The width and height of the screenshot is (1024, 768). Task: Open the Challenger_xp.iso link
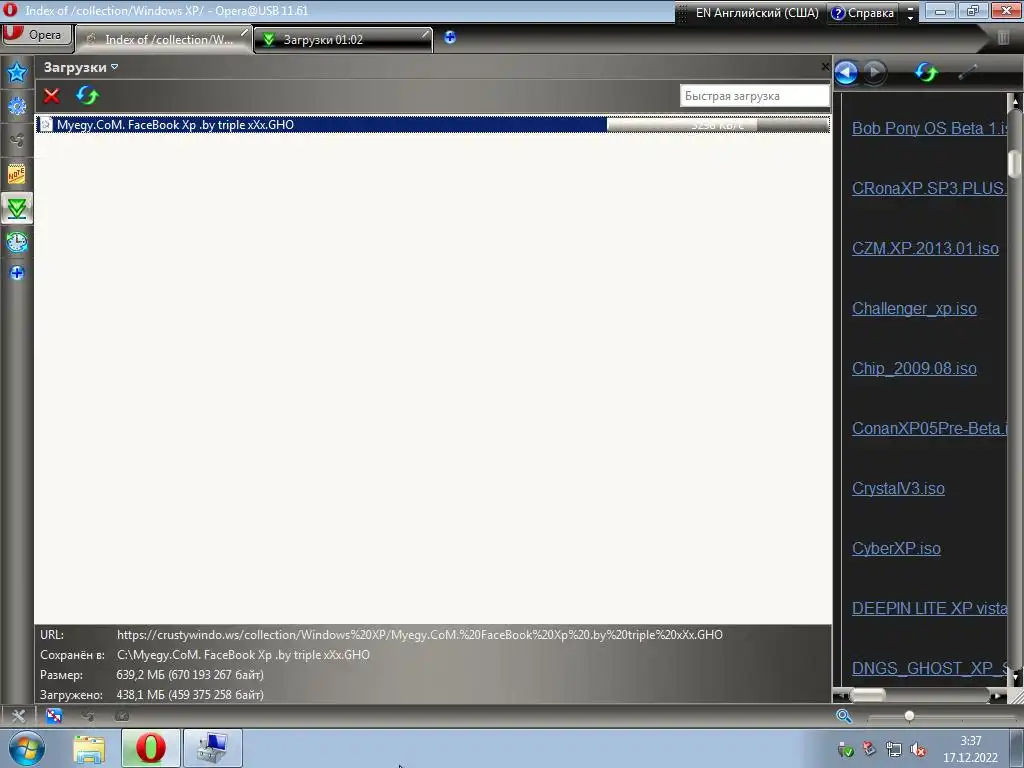point(914,308)
